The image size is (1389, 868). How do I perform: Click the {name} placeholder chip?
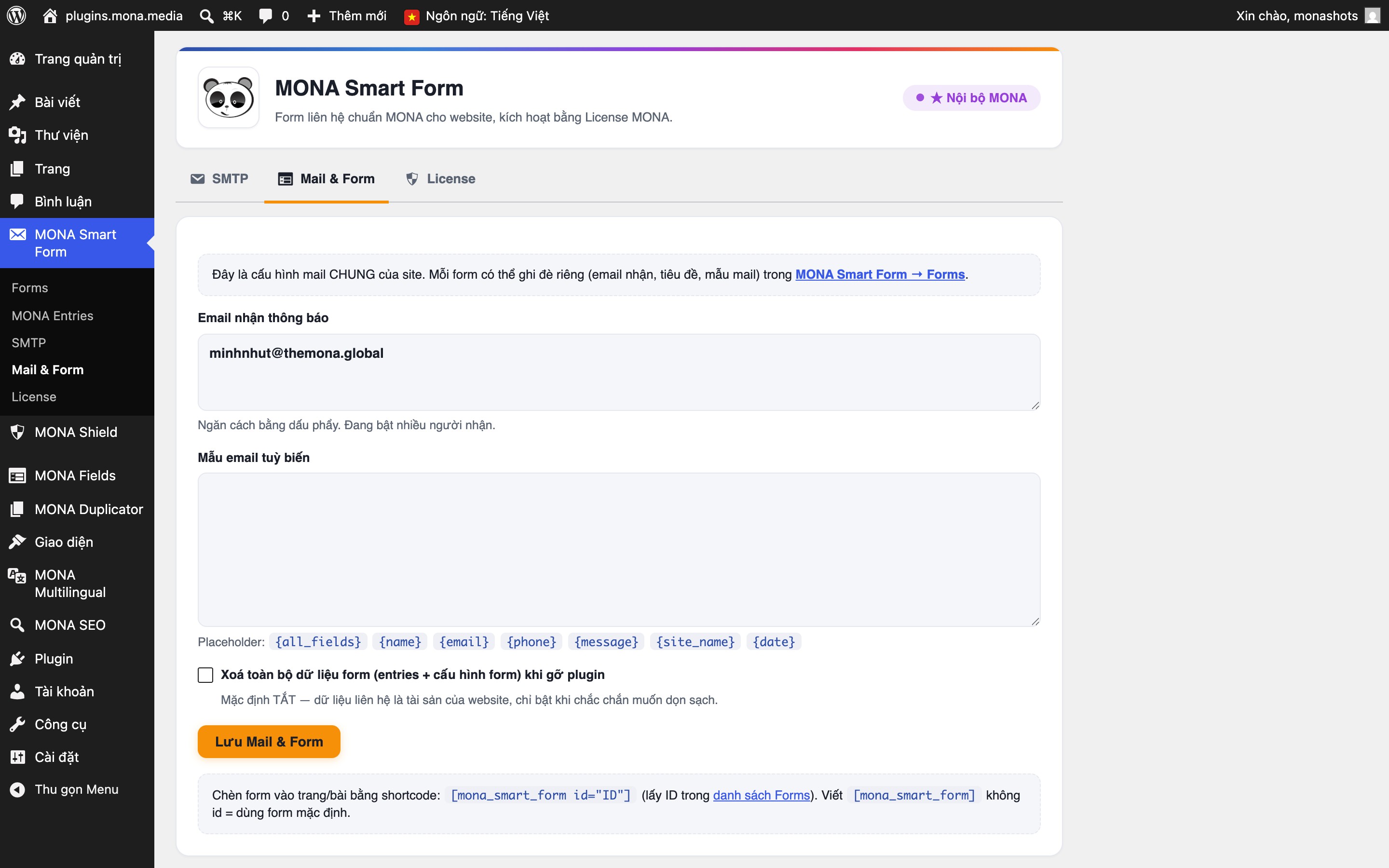(x=400, y=641)
